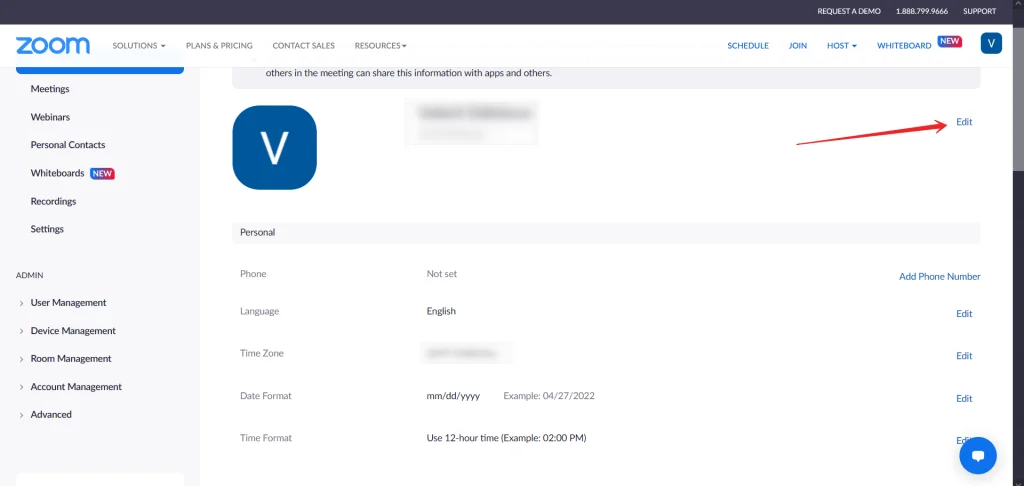Edit the Date Format setting
The image size is (1024, 486).
click(x=964, y=398)
